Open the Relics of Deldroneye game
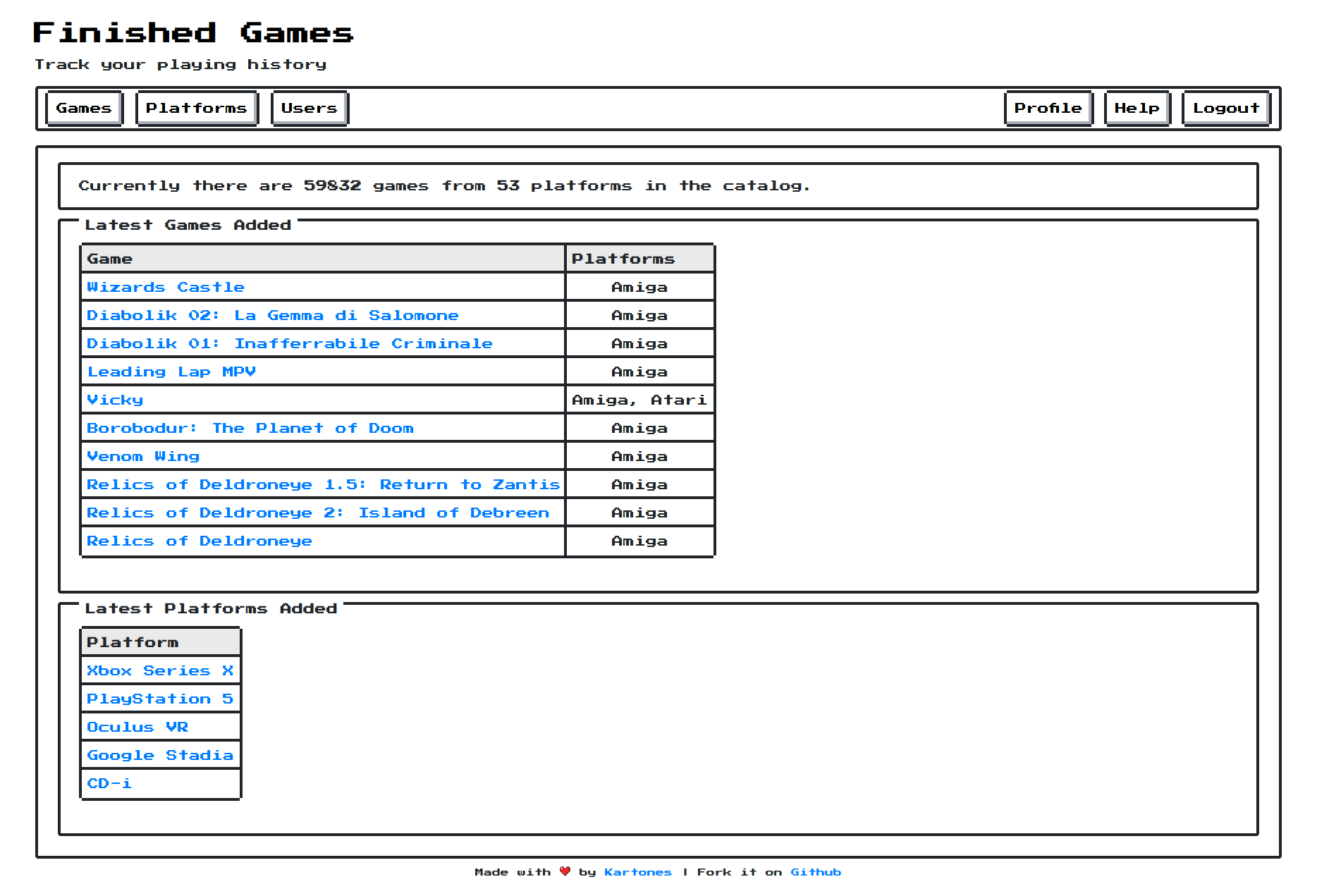 (x=200, y=541)
